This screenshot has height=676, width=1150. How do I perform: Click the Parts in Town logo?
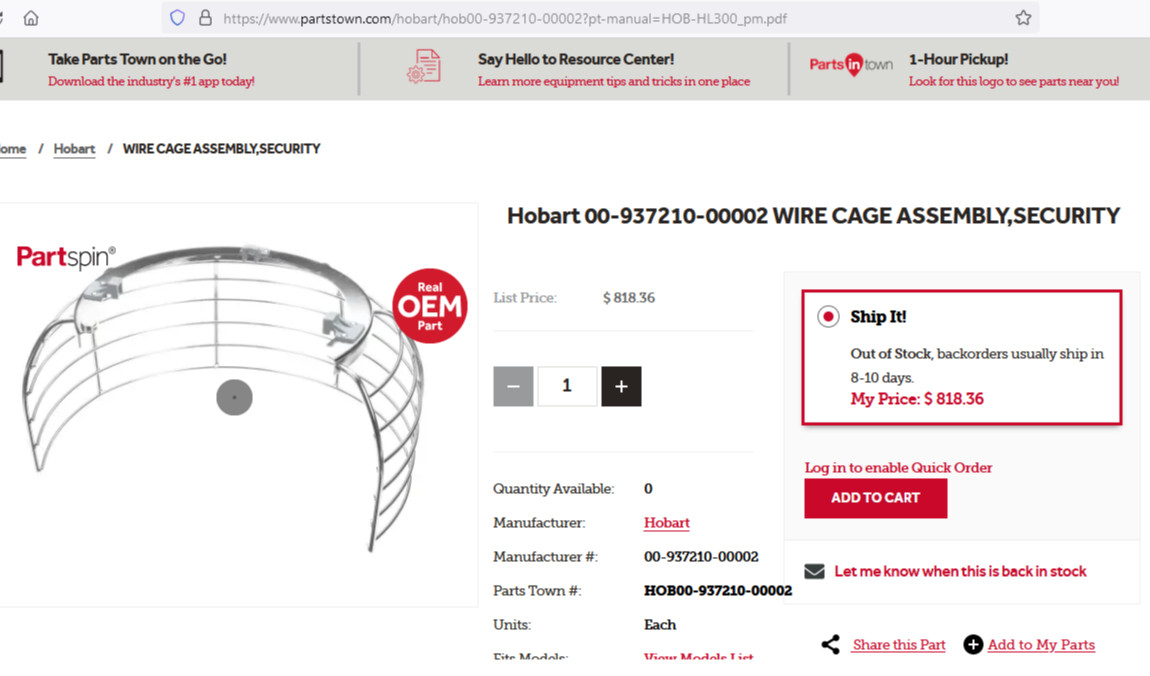click(x=851, y=65)
